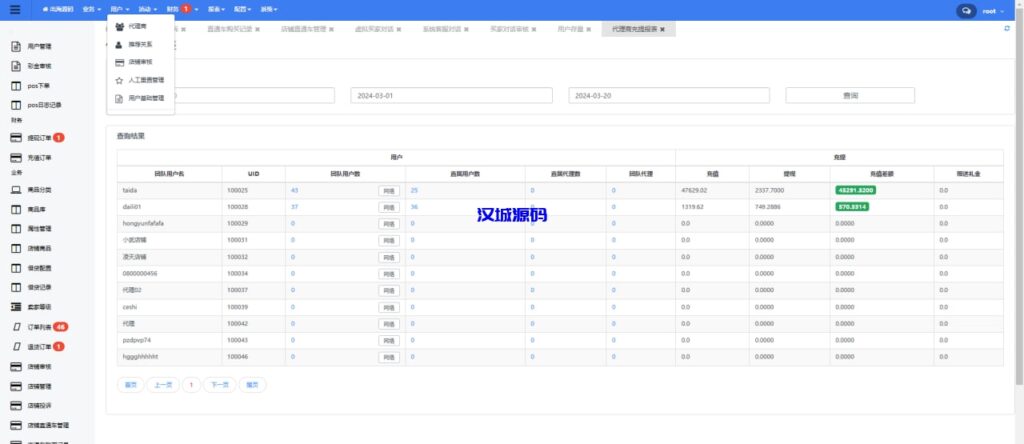Click the 网络 button in taida row
Screen dimensions: 1024x444
(x=389, y=191)
